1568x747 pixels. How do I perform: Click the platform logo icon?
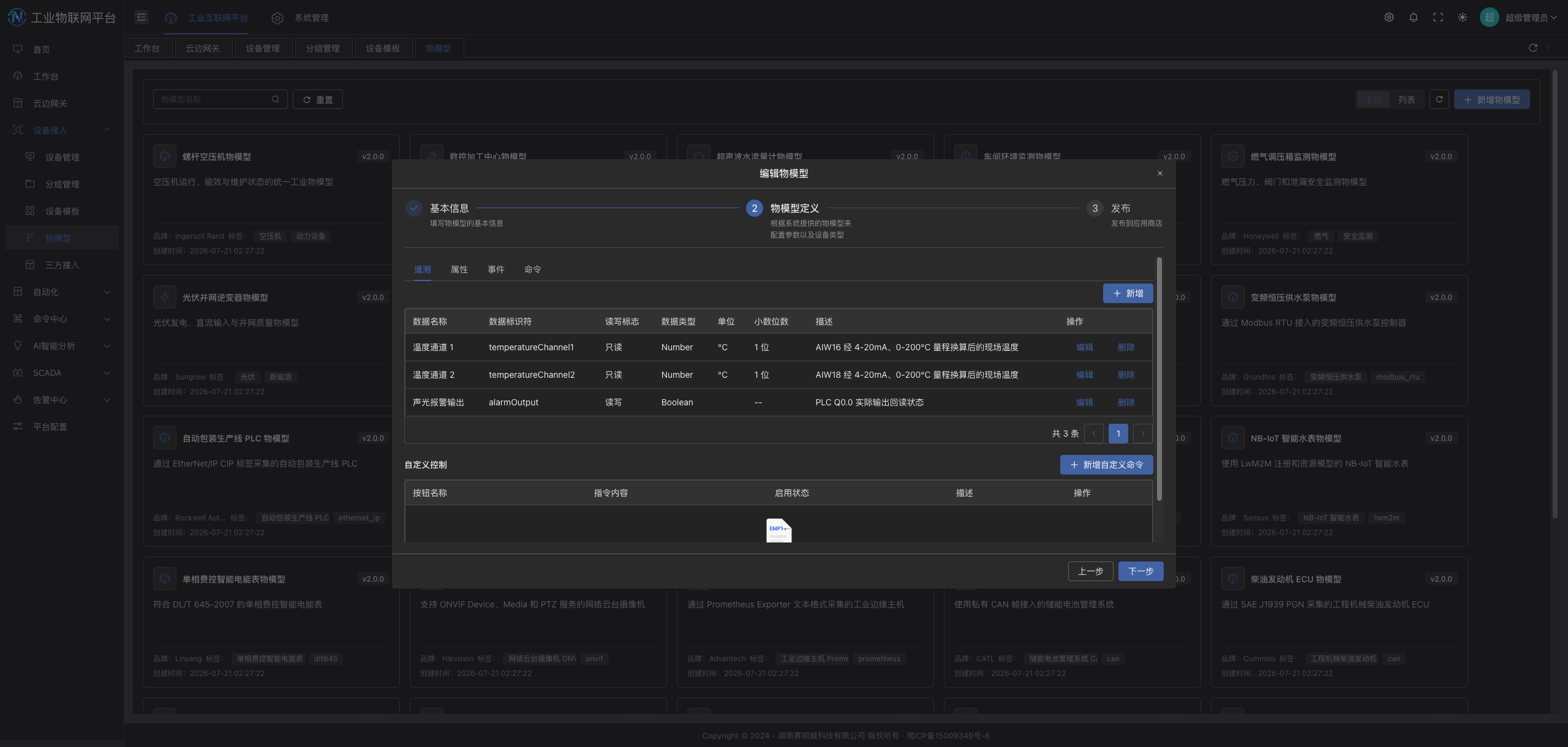pyautogui.click(x=17, y=17)
